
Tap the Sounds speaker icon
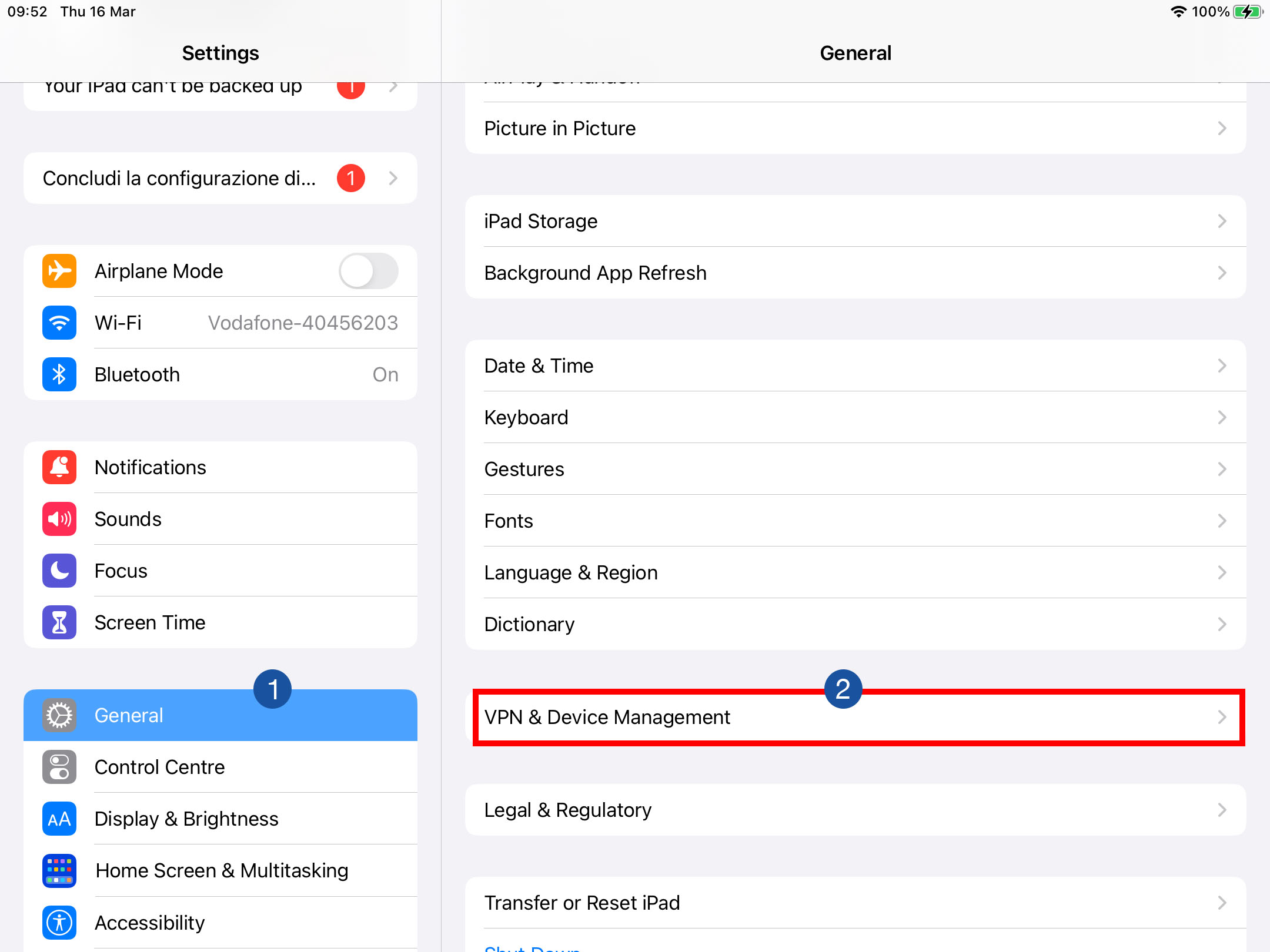click(x=59, y=519)
